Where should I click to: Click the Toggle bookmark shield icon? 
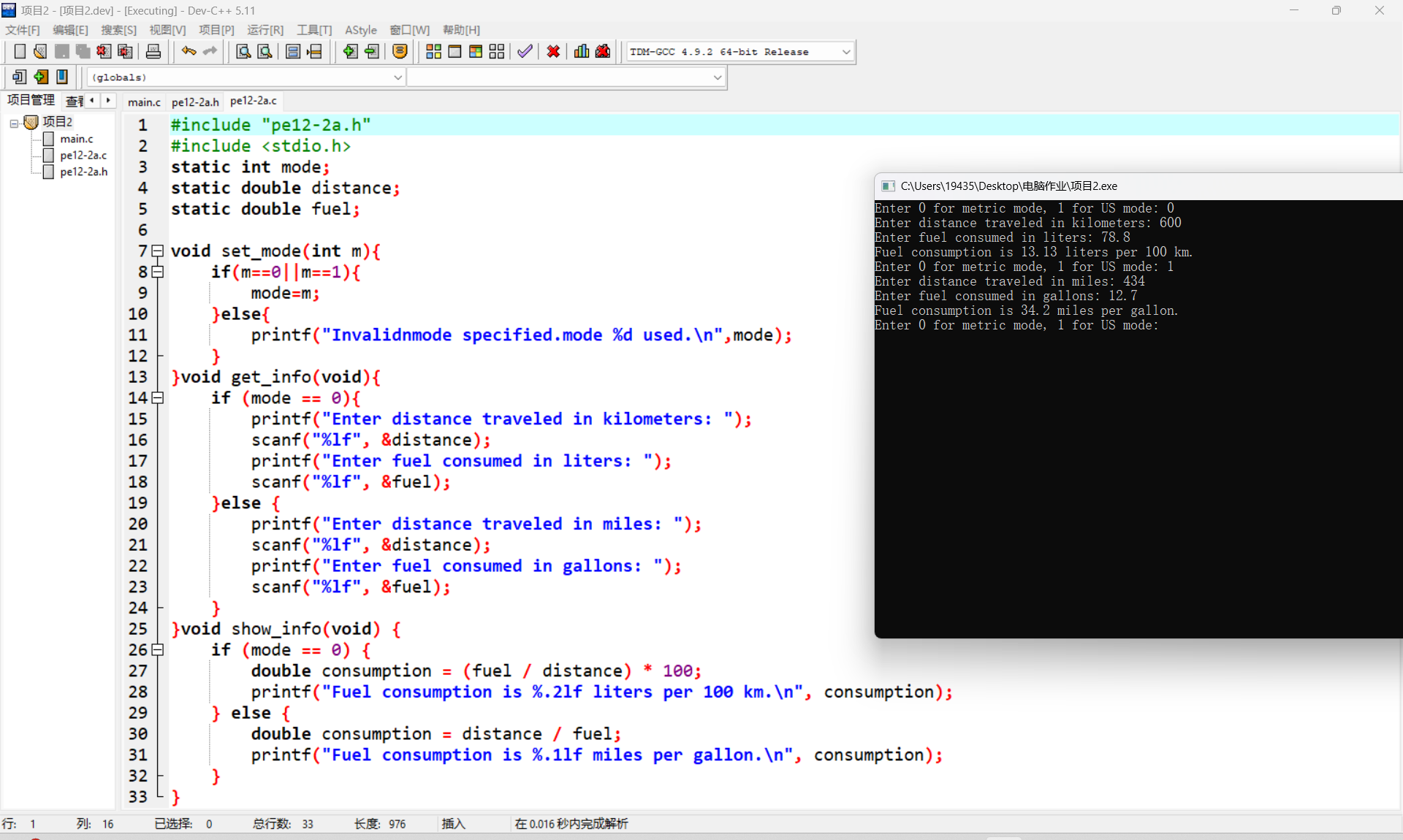[400, 52]
